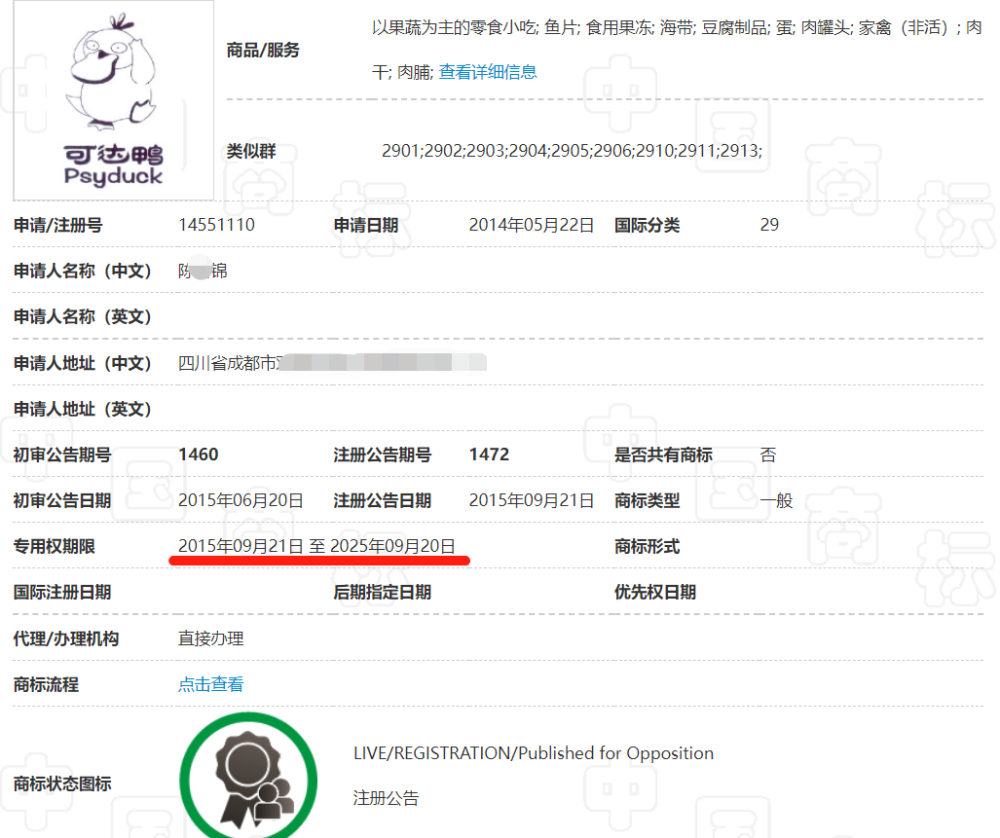The width and height of the screenshot is (1000, 838).
Task: Click 直接办理 agency value
Action: [211, 639]
